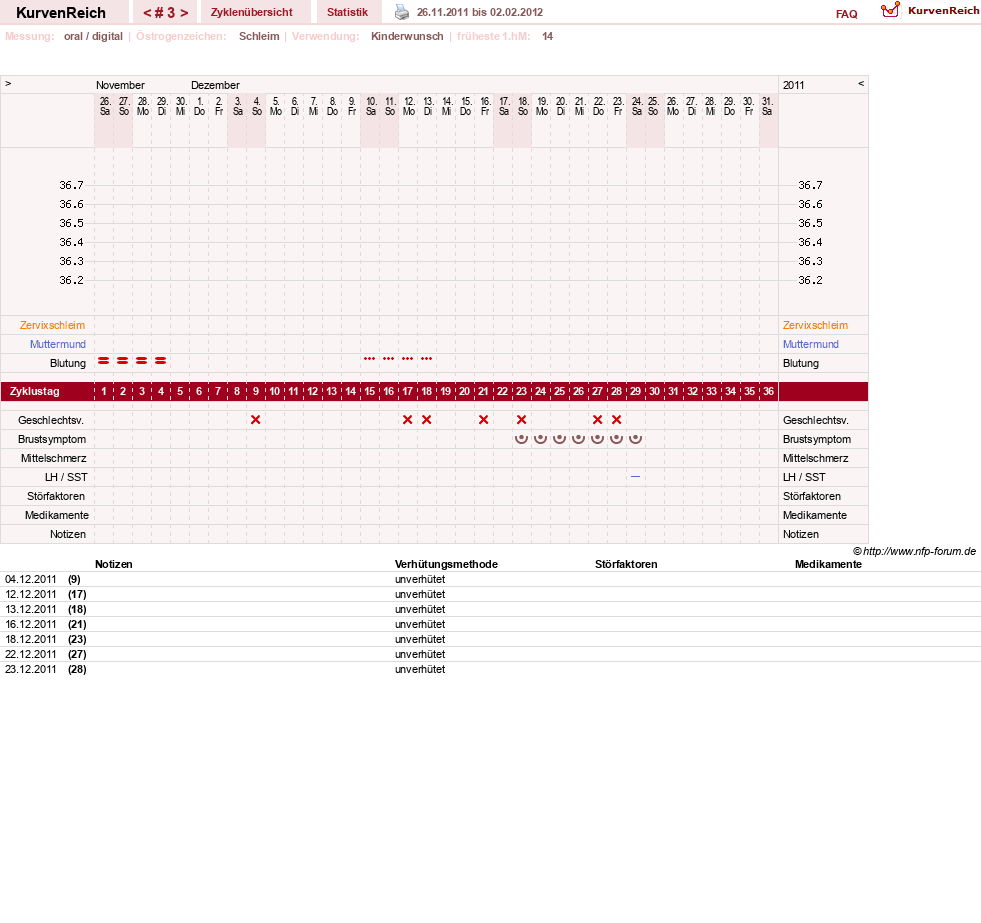Click spotting dots on cycle day 17

[x=407, y=359]
